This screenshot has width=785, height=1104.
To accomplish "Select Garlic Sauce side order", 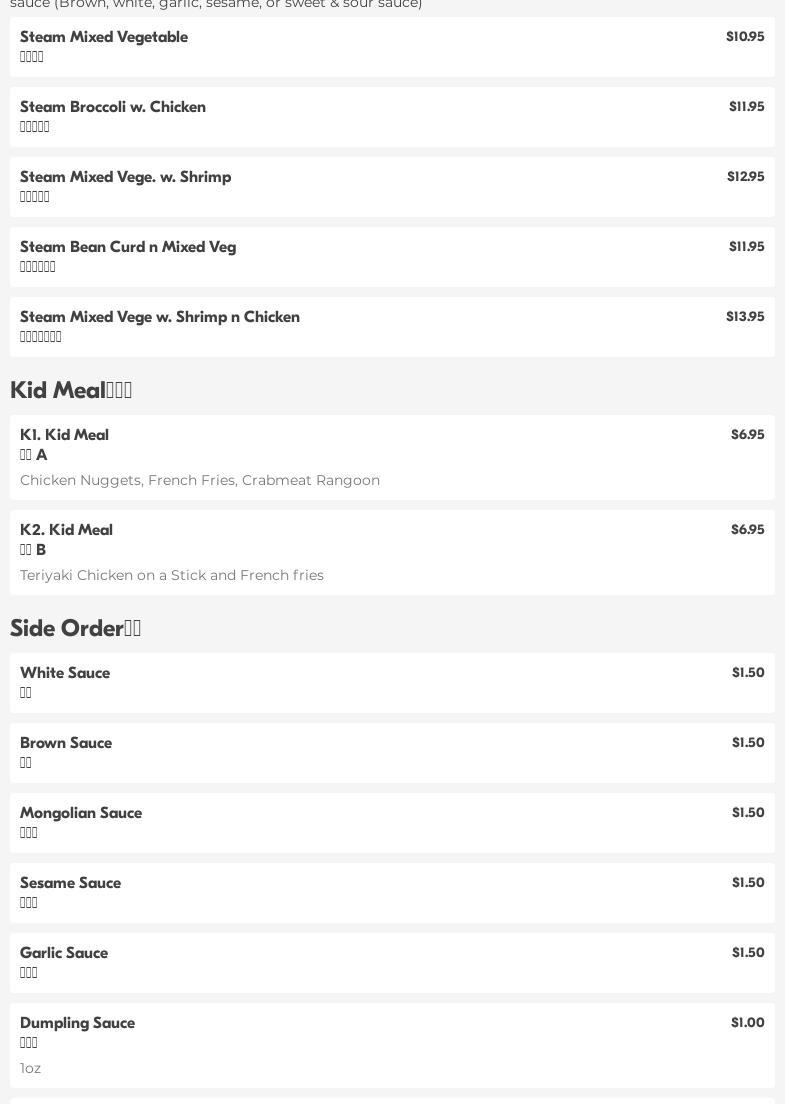I will [x=392, y=963].
